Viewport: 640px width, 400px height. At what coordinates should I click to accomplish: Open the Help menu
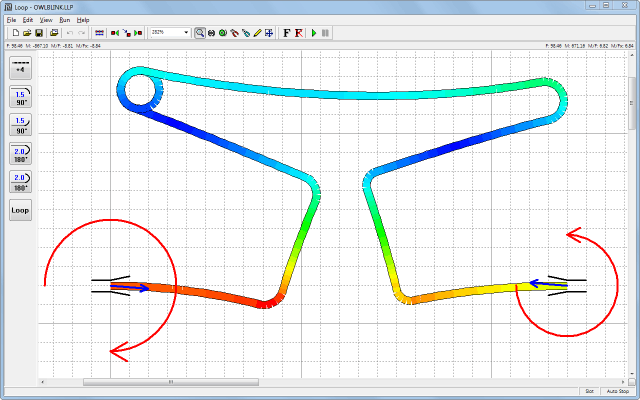[x=83, y=20]
